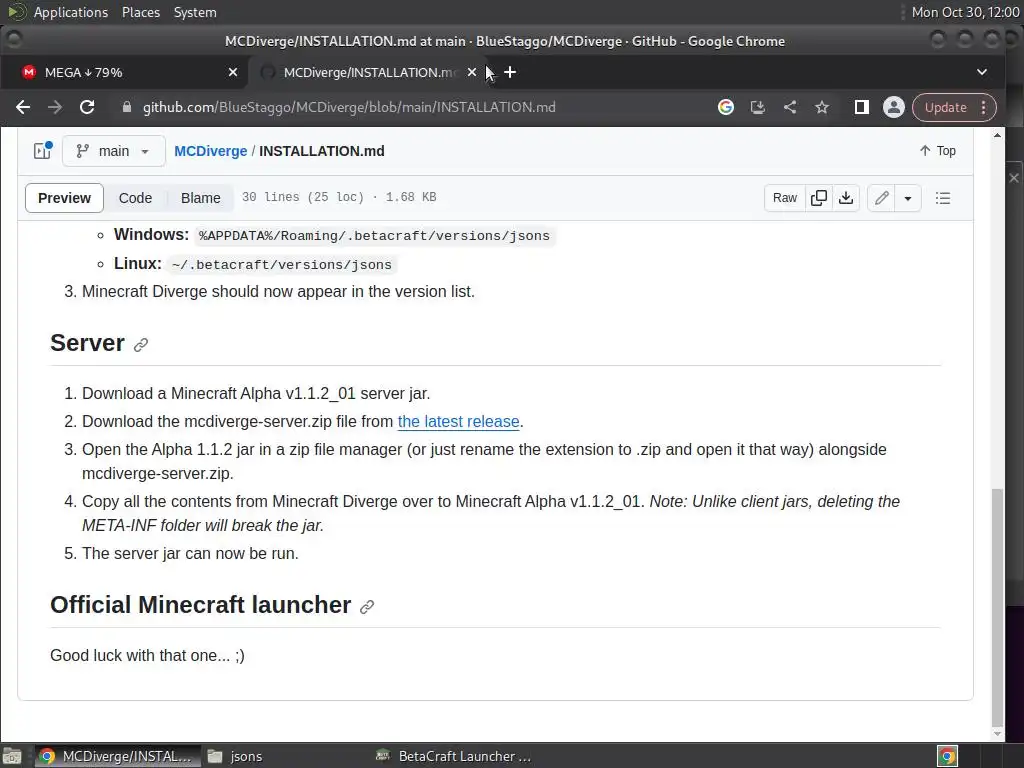Switch to the Preview view
Screen dimensions: 1024x768
[x=64, y=198]
